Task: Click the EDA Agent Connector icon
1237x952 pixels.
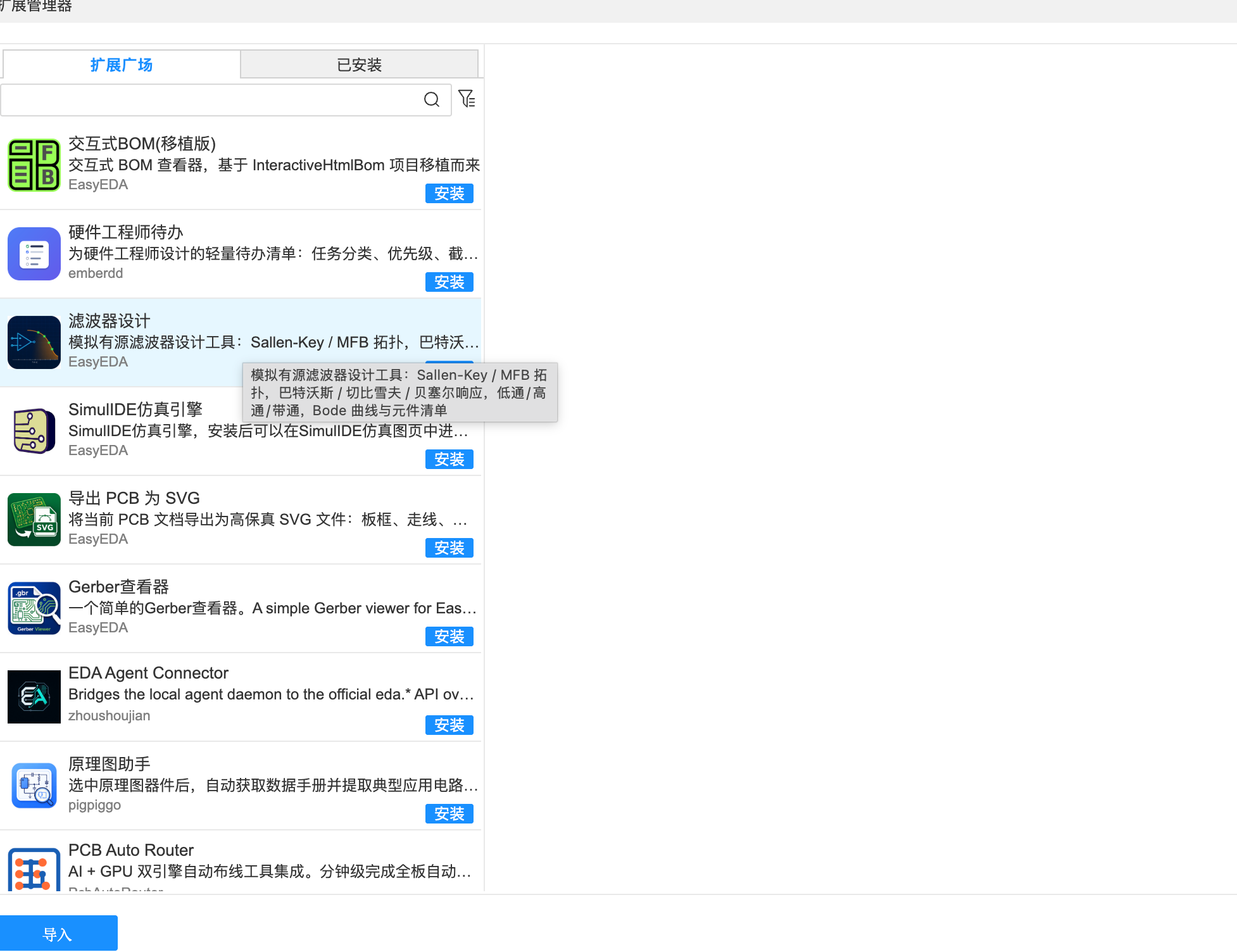Action: tap(34, 697)
